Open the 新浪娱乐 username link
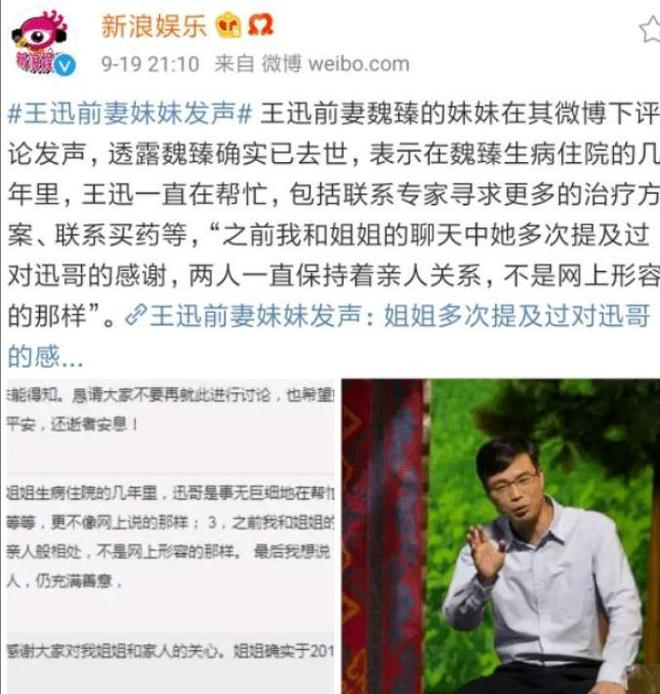 pos(154,26)
